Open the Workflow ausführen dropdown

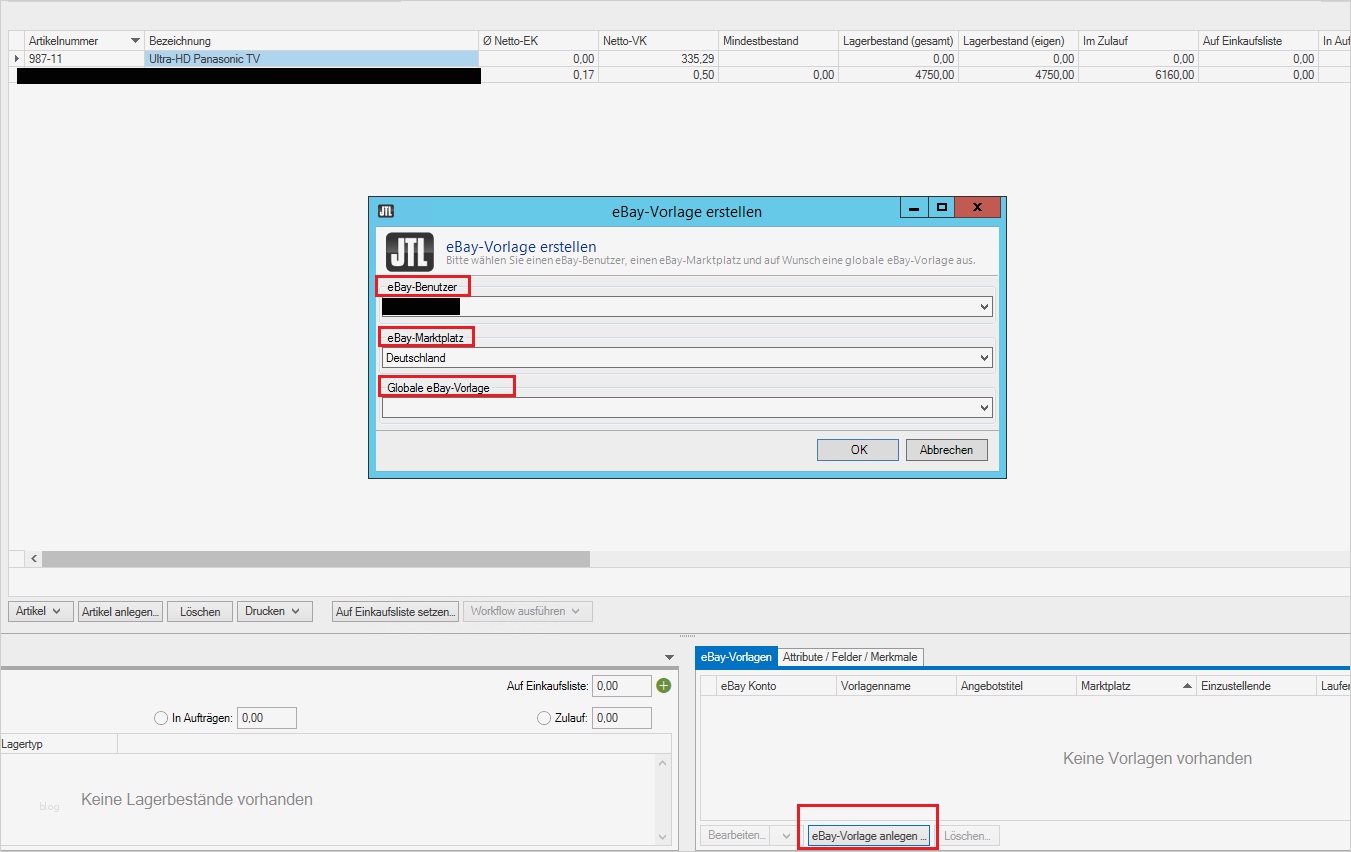pos(528,611)
